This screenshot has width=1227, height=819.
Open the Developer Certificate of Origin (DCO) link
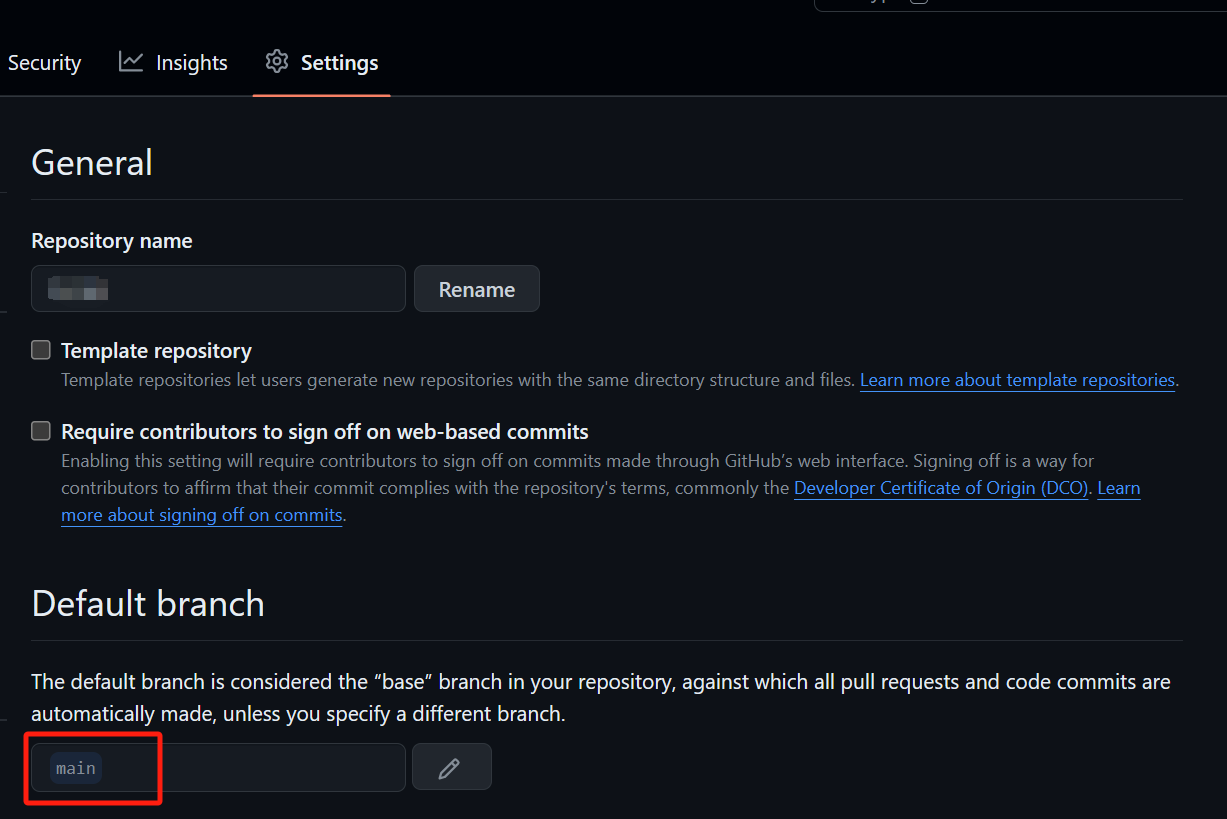click(941, 488)
